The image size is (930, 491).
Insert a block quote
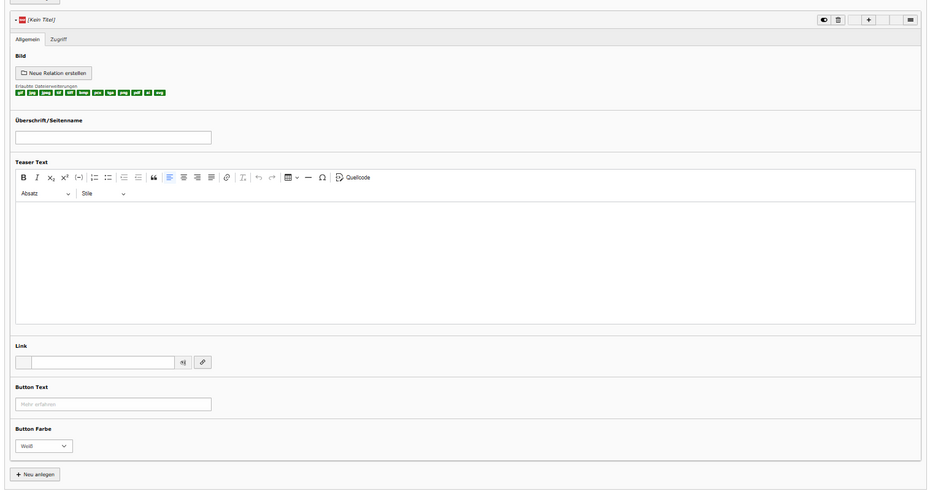153,178
